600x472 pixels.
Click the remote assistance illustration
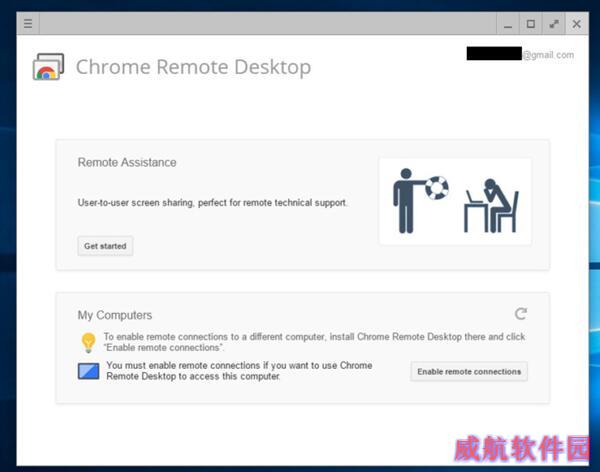(455, 201)
